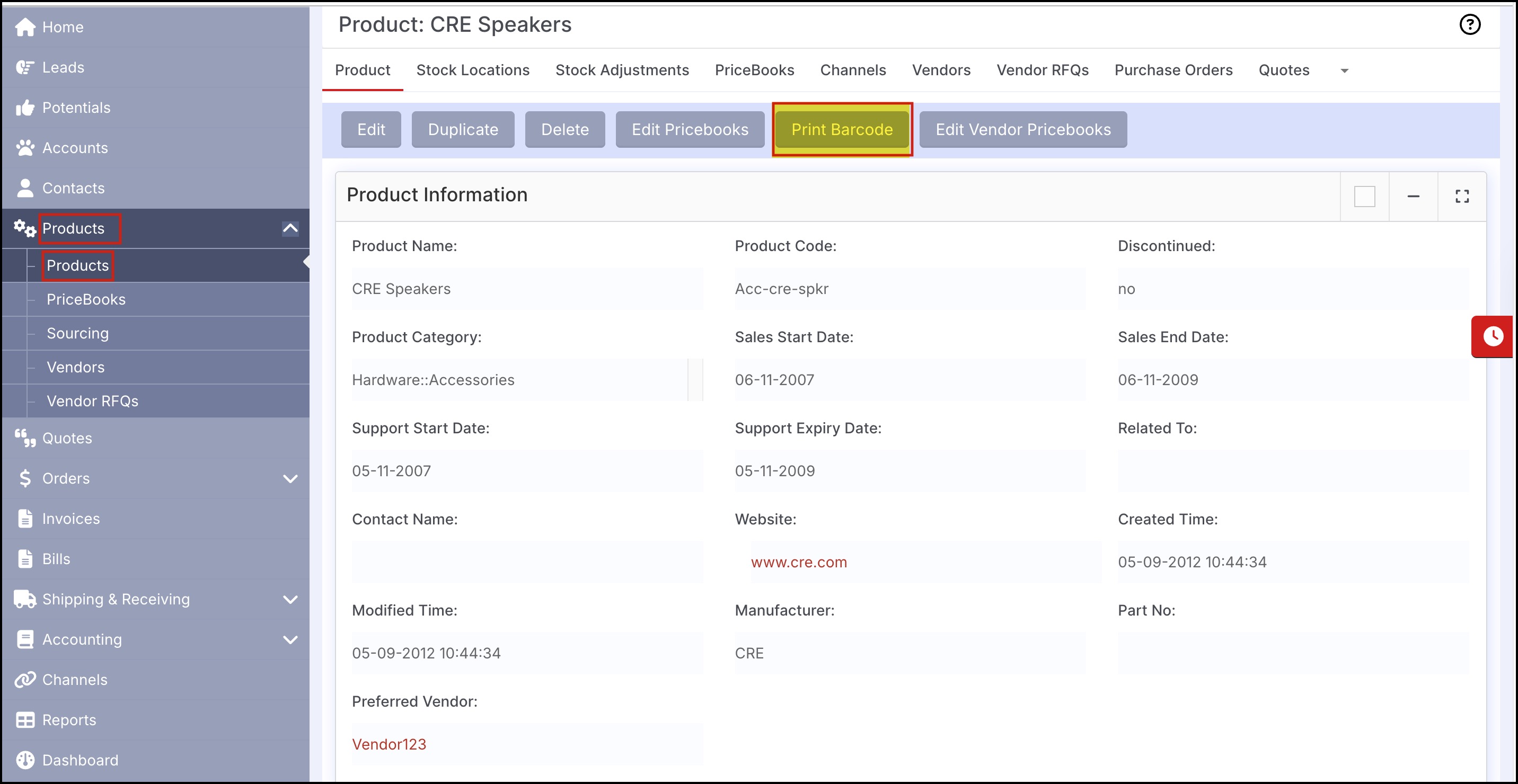The image size is (1518, 784).
Task: Click the Channels link icon in sidebar
Action: click(25, 680)
